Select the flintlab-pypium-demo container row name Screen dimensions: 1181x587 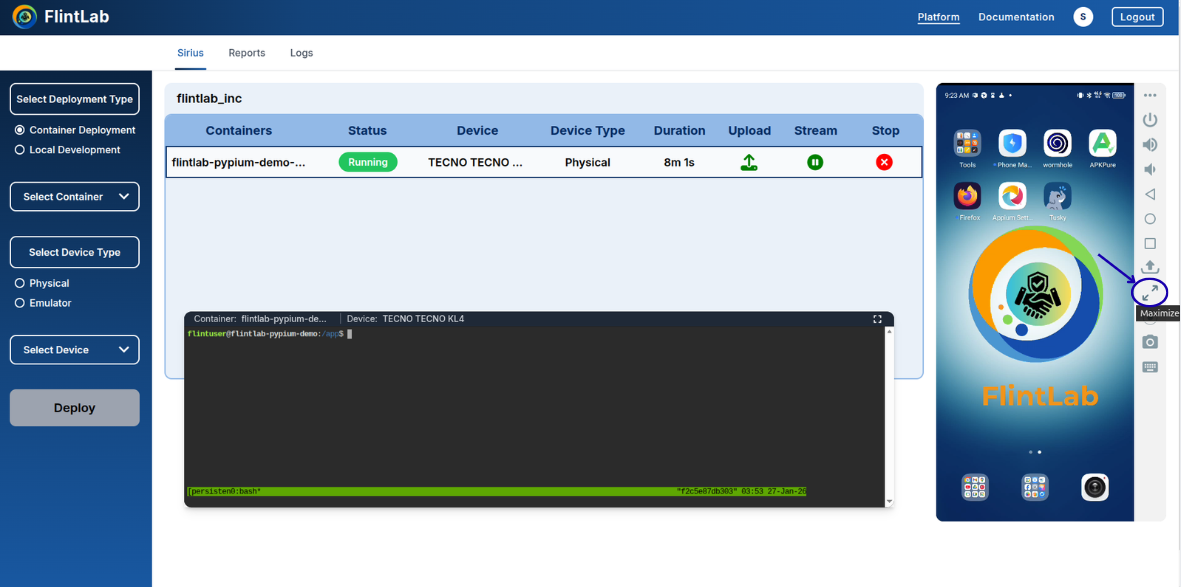(x=239, y=162)
